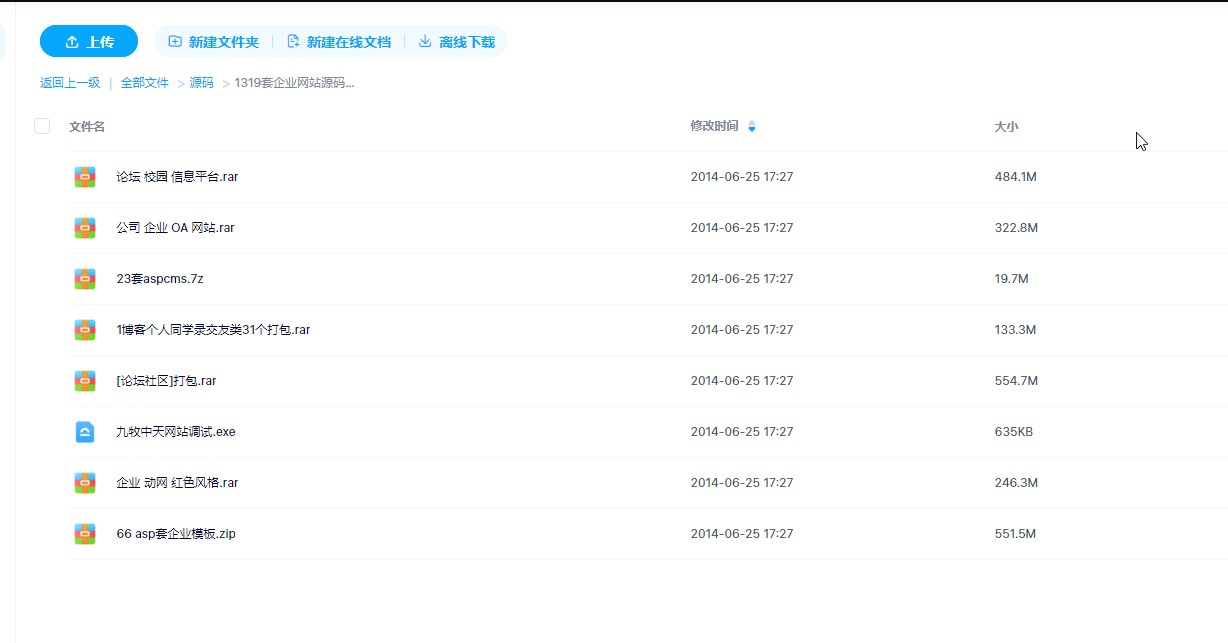1228x643 pixels.
Task: Click the 上传 upload button
Action: (89, 42)
